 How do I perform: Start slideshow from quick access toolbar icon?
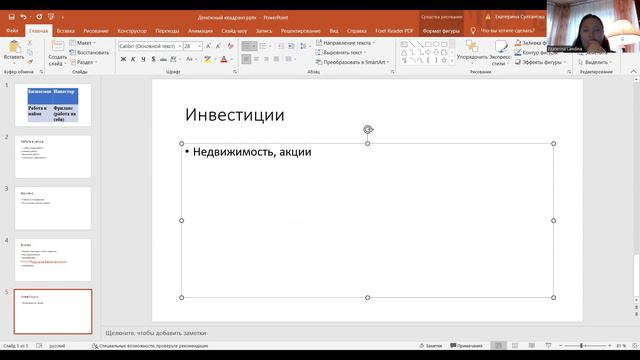coord(51,17)
